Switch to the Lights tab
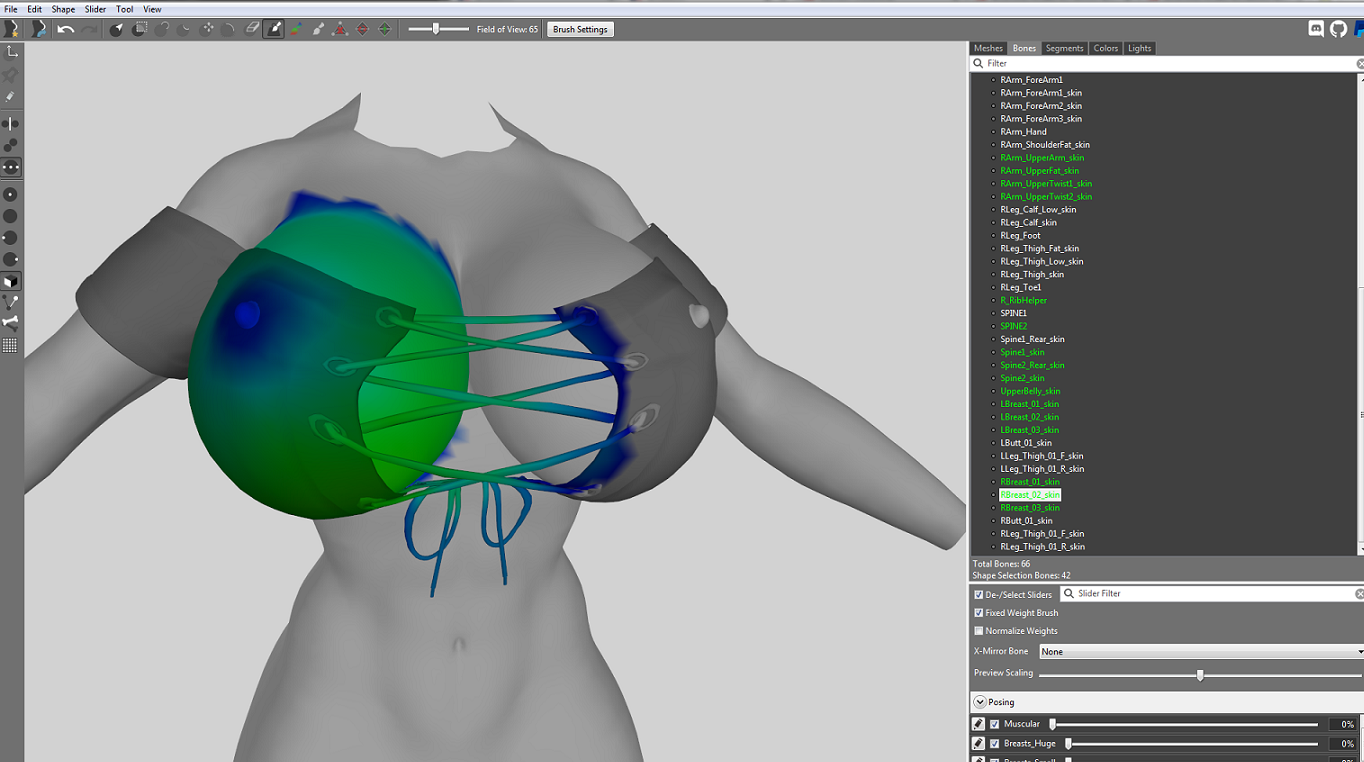Viewport: 1364px width, 762px height. coord(1139,48)
